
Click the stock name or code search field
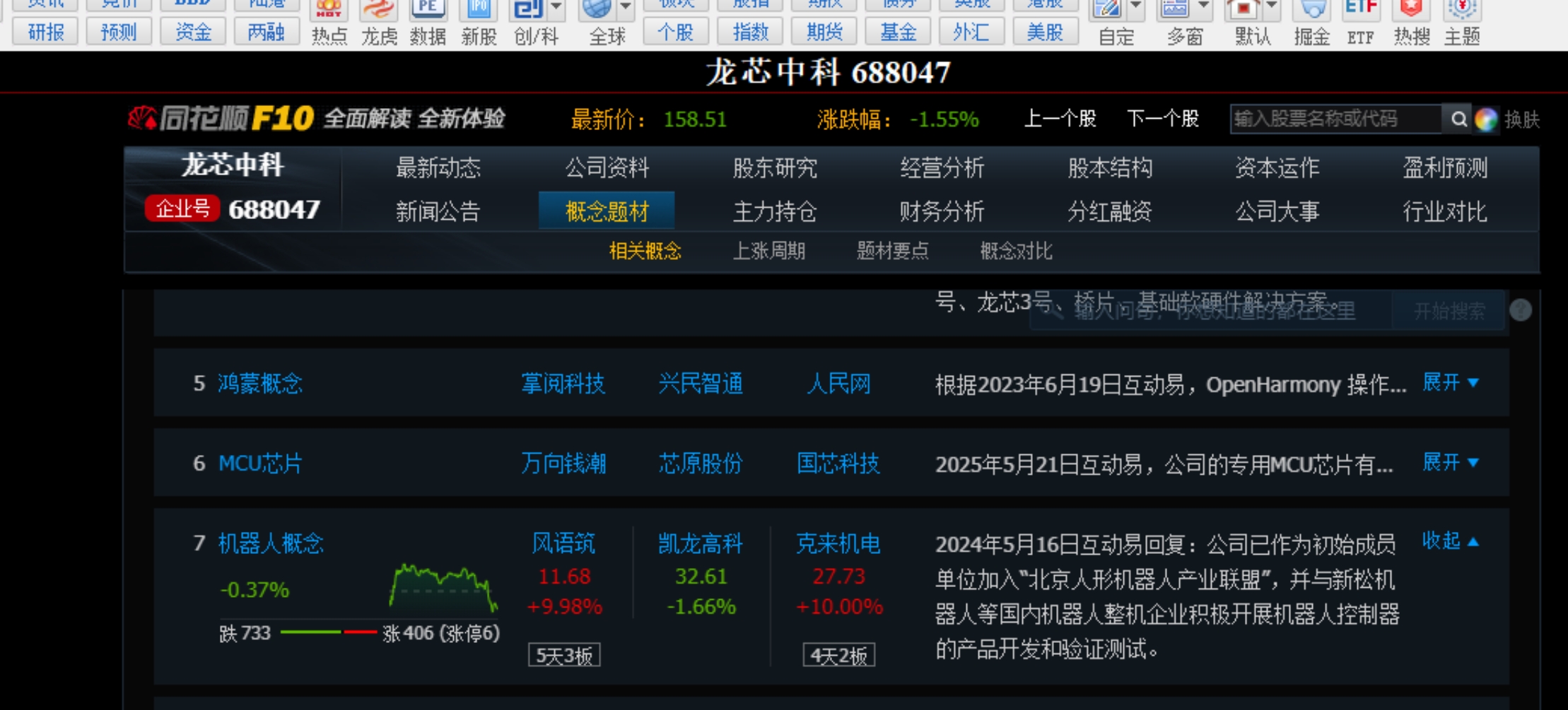pos(1335,119)
